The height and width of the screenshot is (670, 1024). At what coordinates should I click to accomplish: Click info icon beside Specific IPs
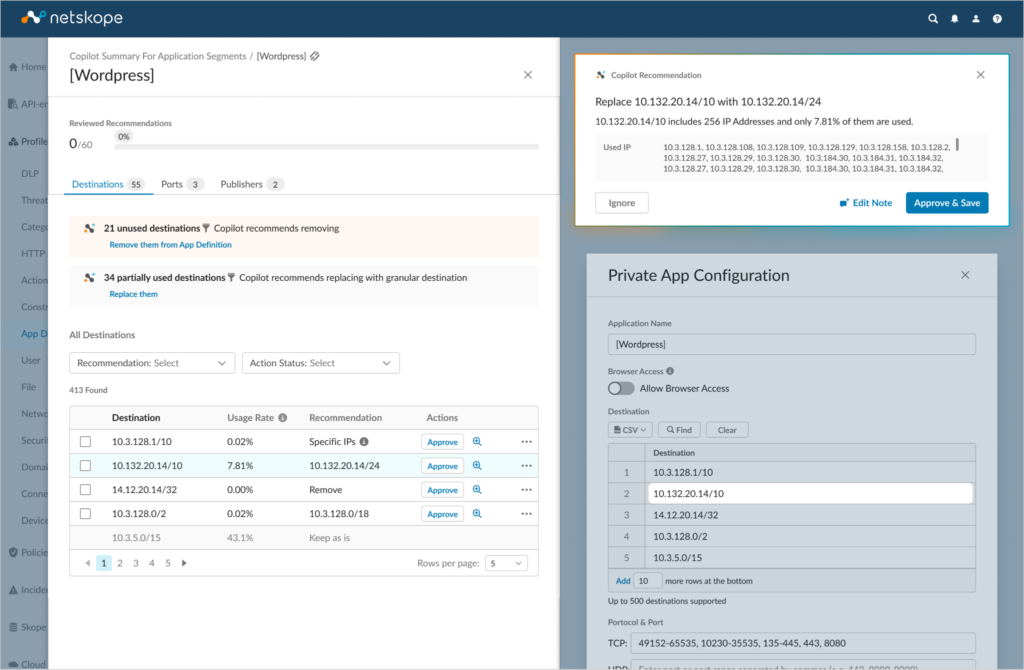(x=364, y=442)
